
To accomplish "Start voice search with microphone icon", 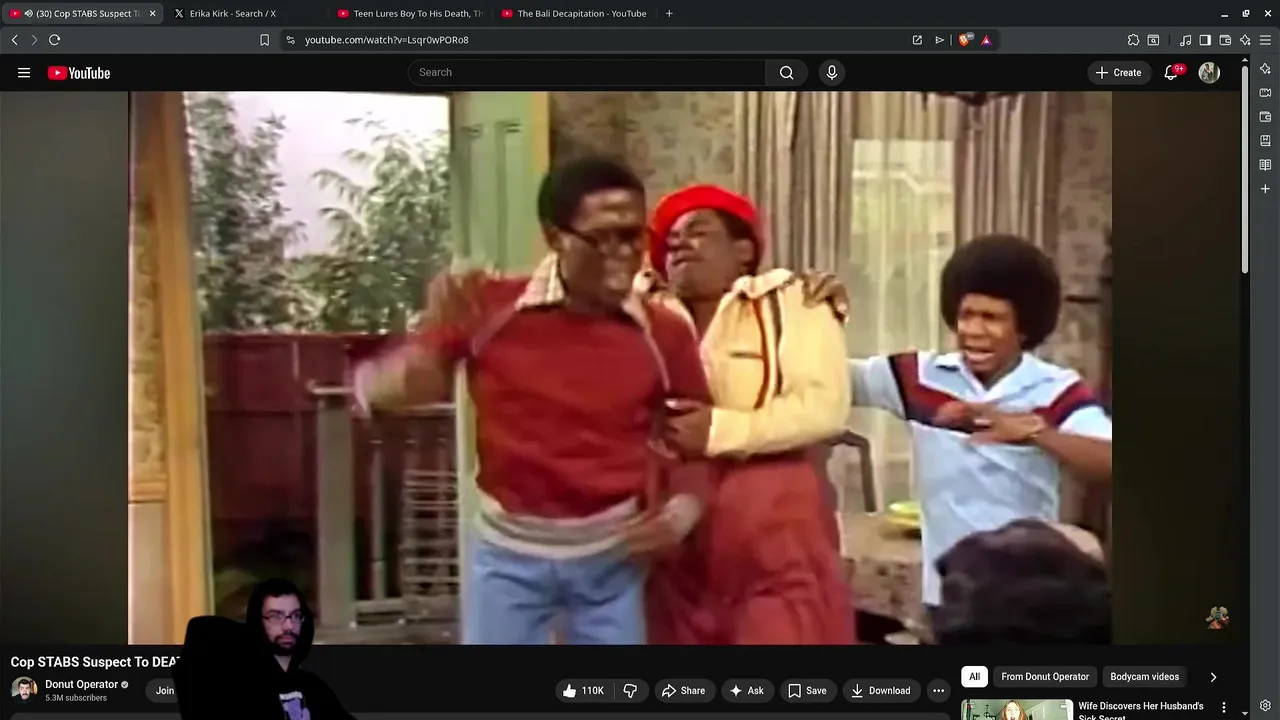I will [831, 73].
